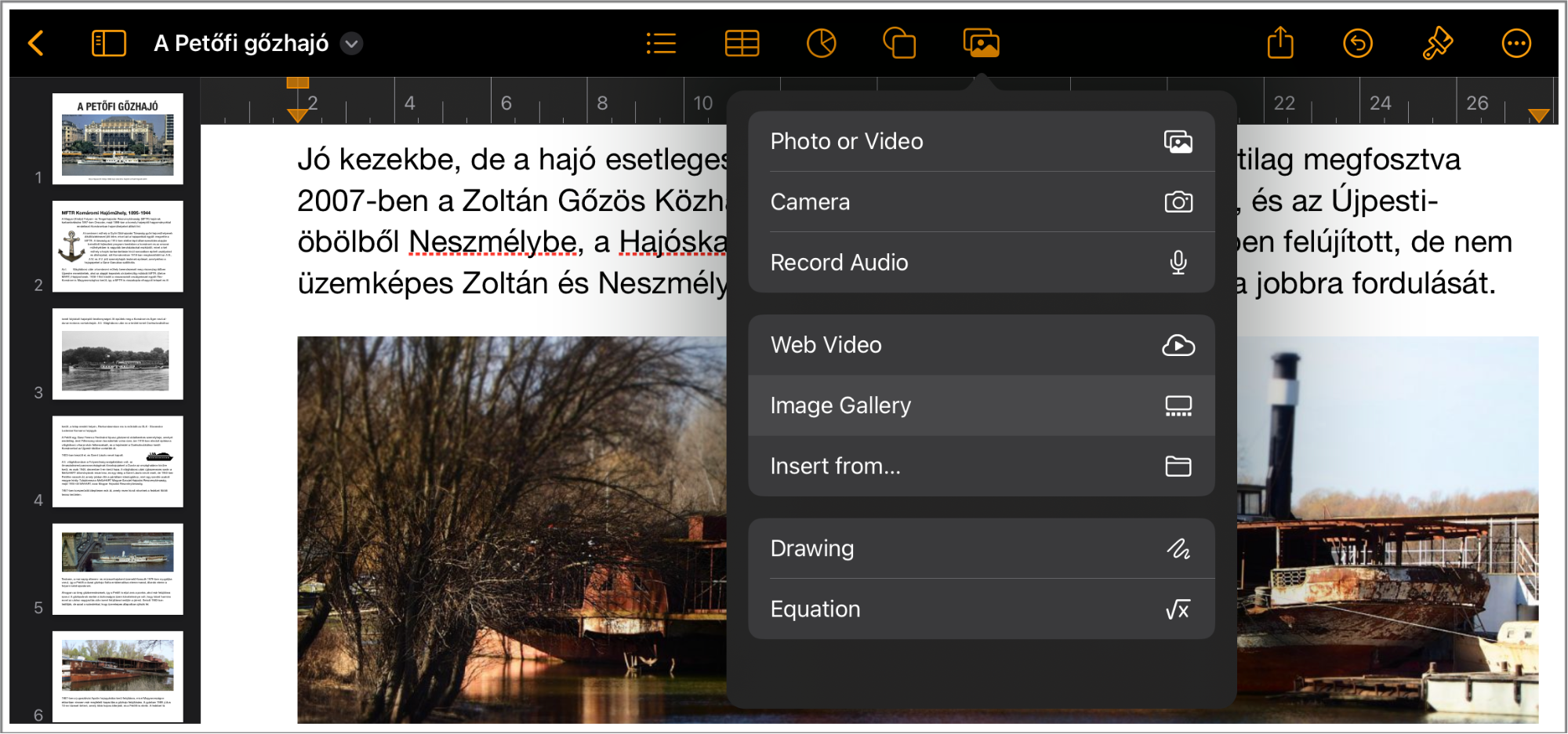The width and height of the screenshot is (1568, 734).
Task: Select the shipwreck photo in document
Action: coord(511,529)
